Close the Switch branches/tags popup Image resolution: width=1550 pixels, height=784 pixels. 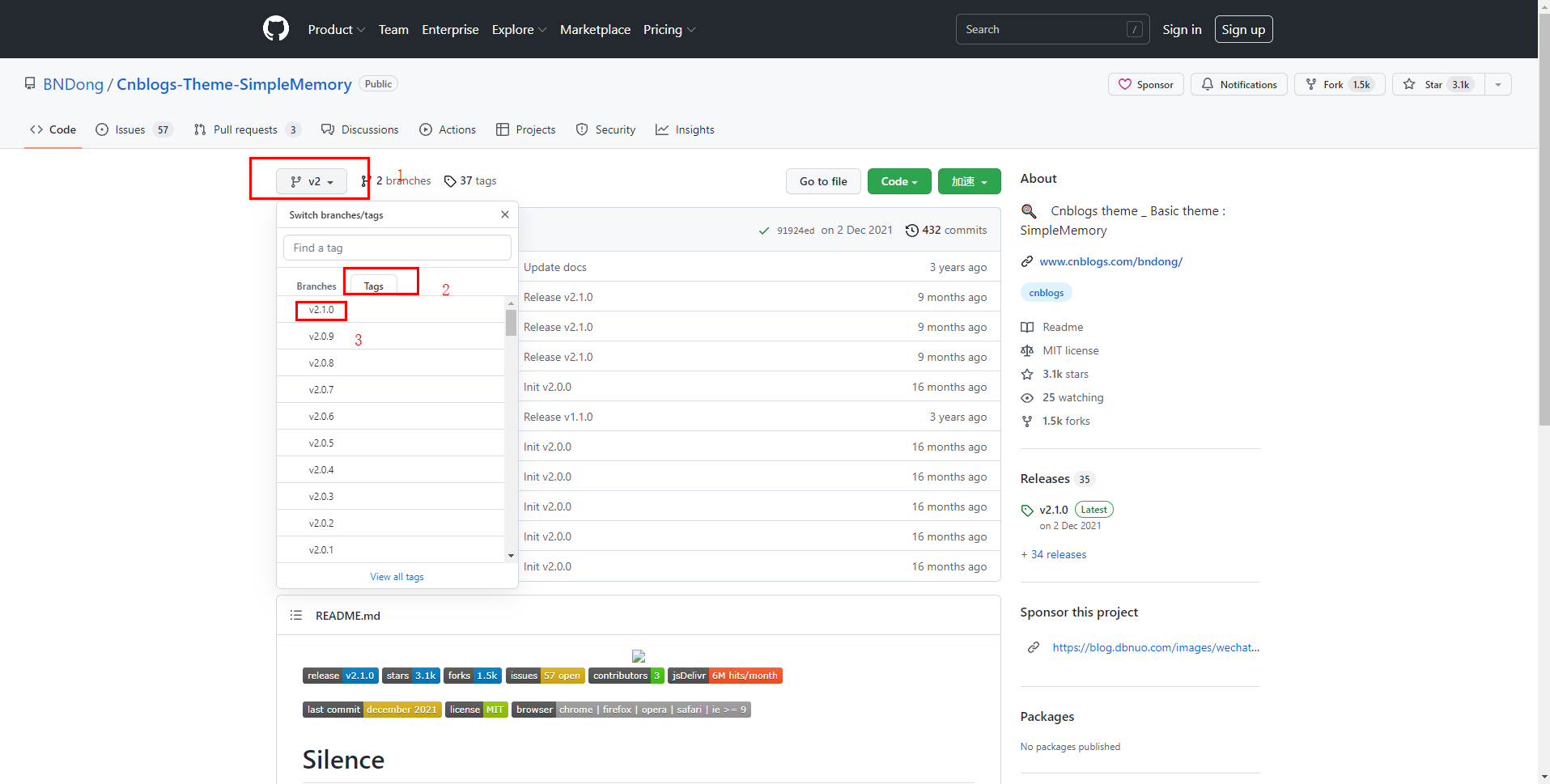505,214
